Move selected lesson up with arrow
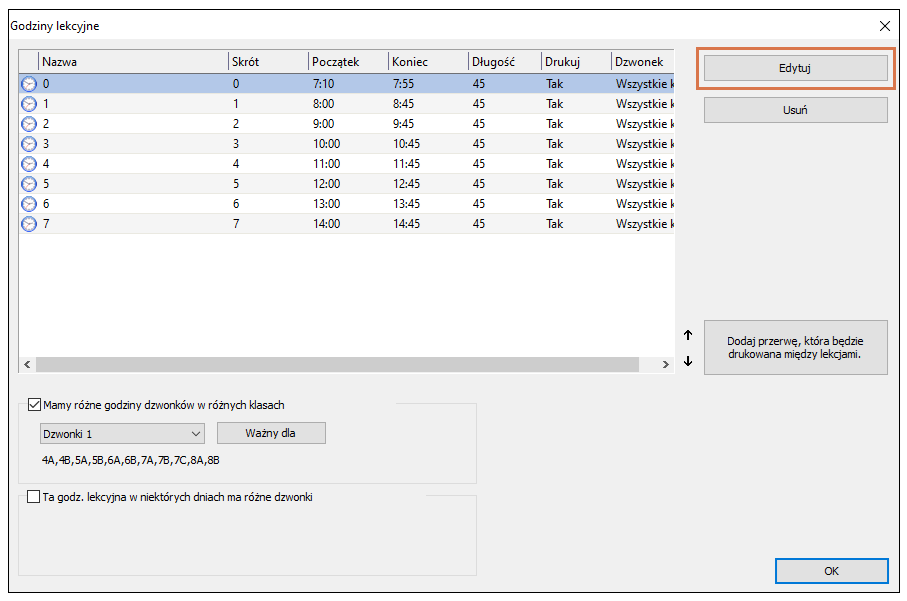The width and height of the screenshot is (907, 601). (x=688, y=335)
